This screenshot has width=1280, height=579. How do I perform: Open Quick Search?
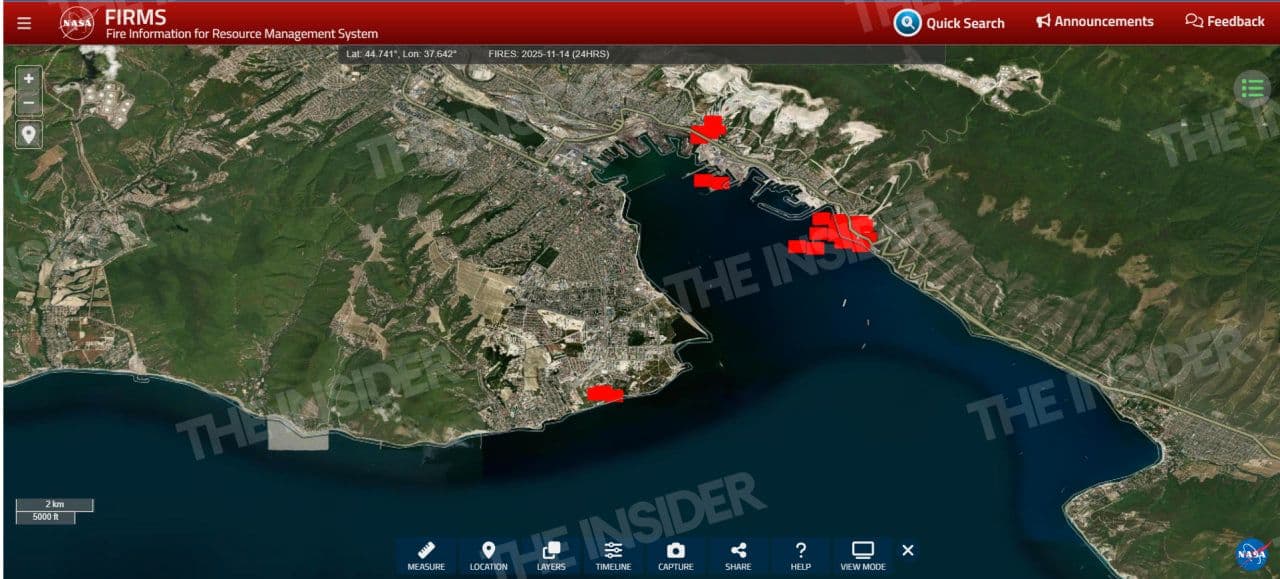(x=949, y=22)
